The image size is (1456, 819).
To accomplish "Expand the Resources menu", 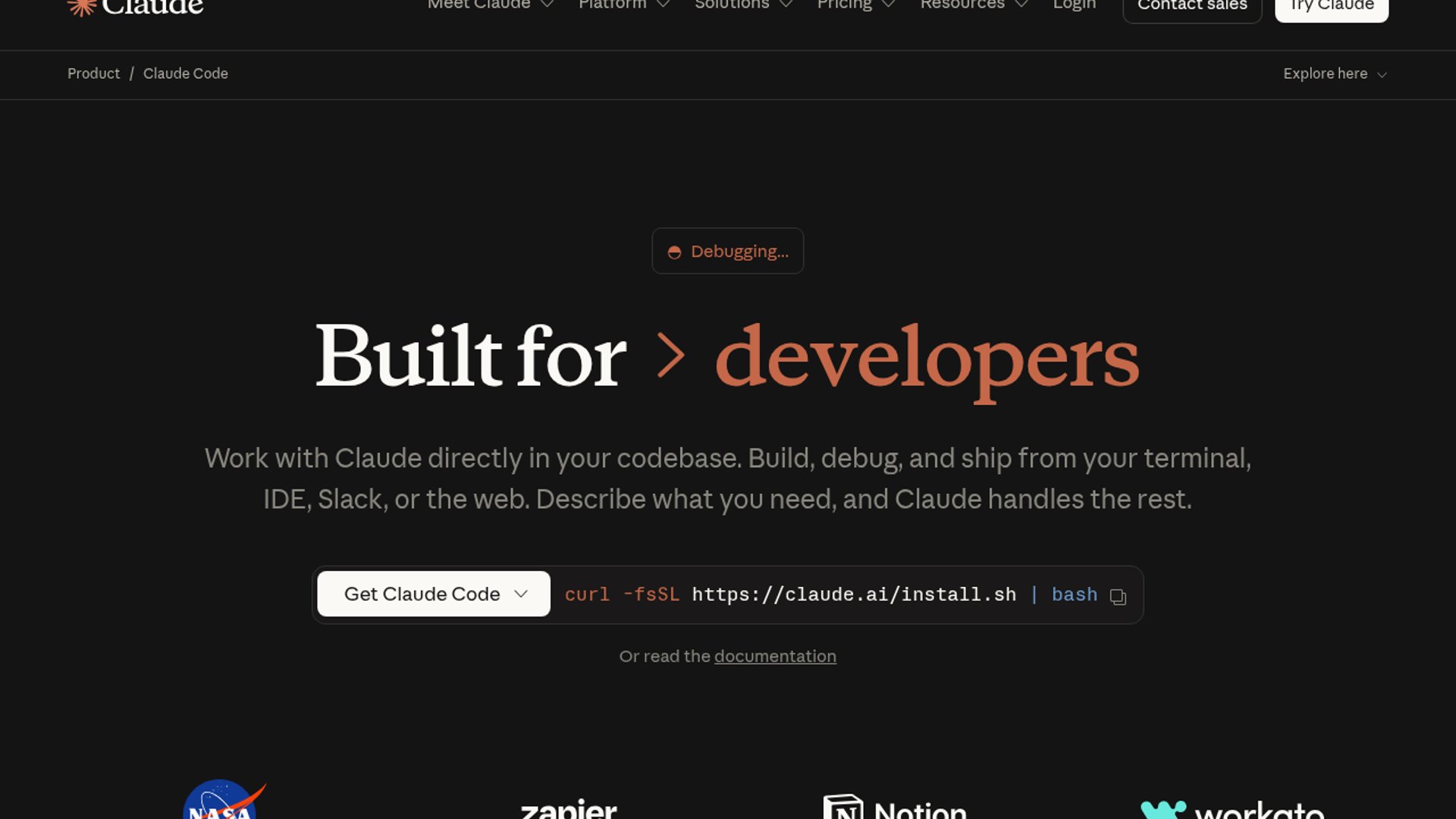I will pos(974,5).
